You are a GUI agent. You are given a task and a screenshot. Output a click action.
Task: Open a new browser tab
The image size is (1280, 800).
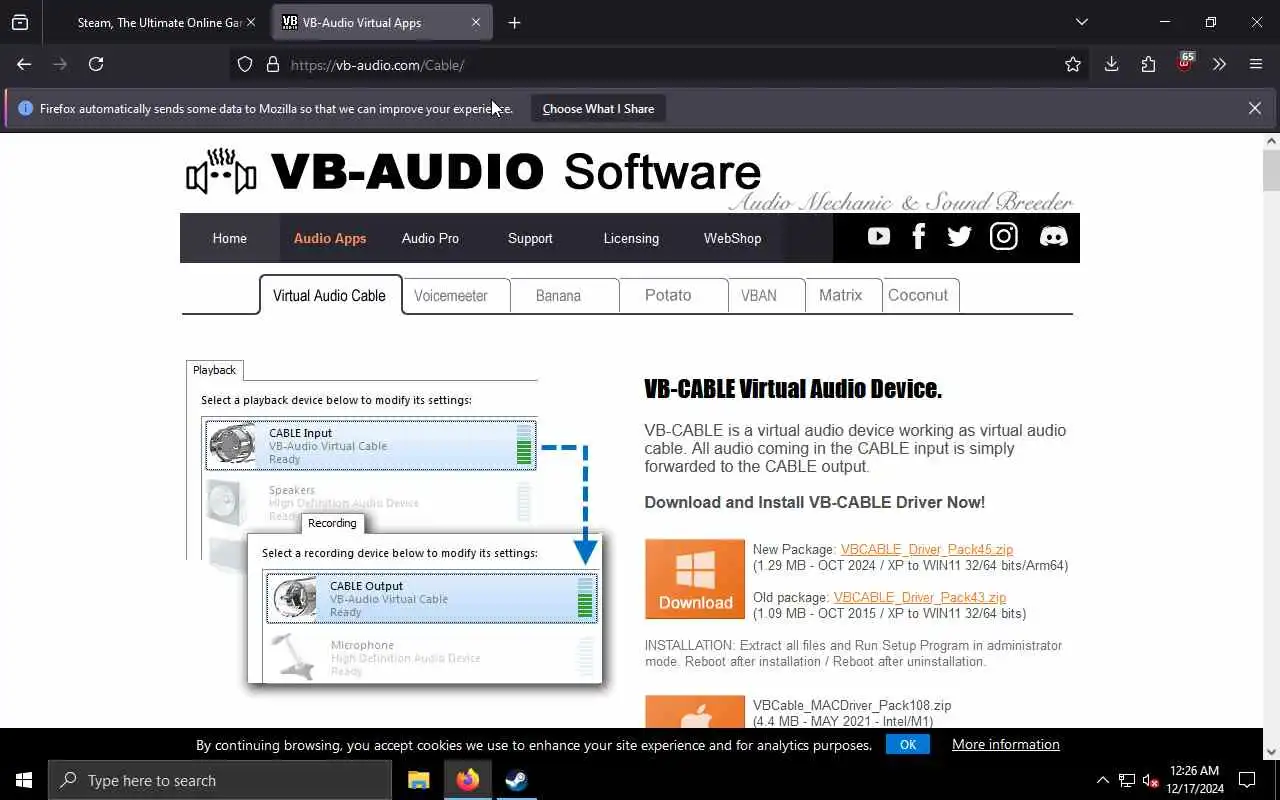coord(514,22)
